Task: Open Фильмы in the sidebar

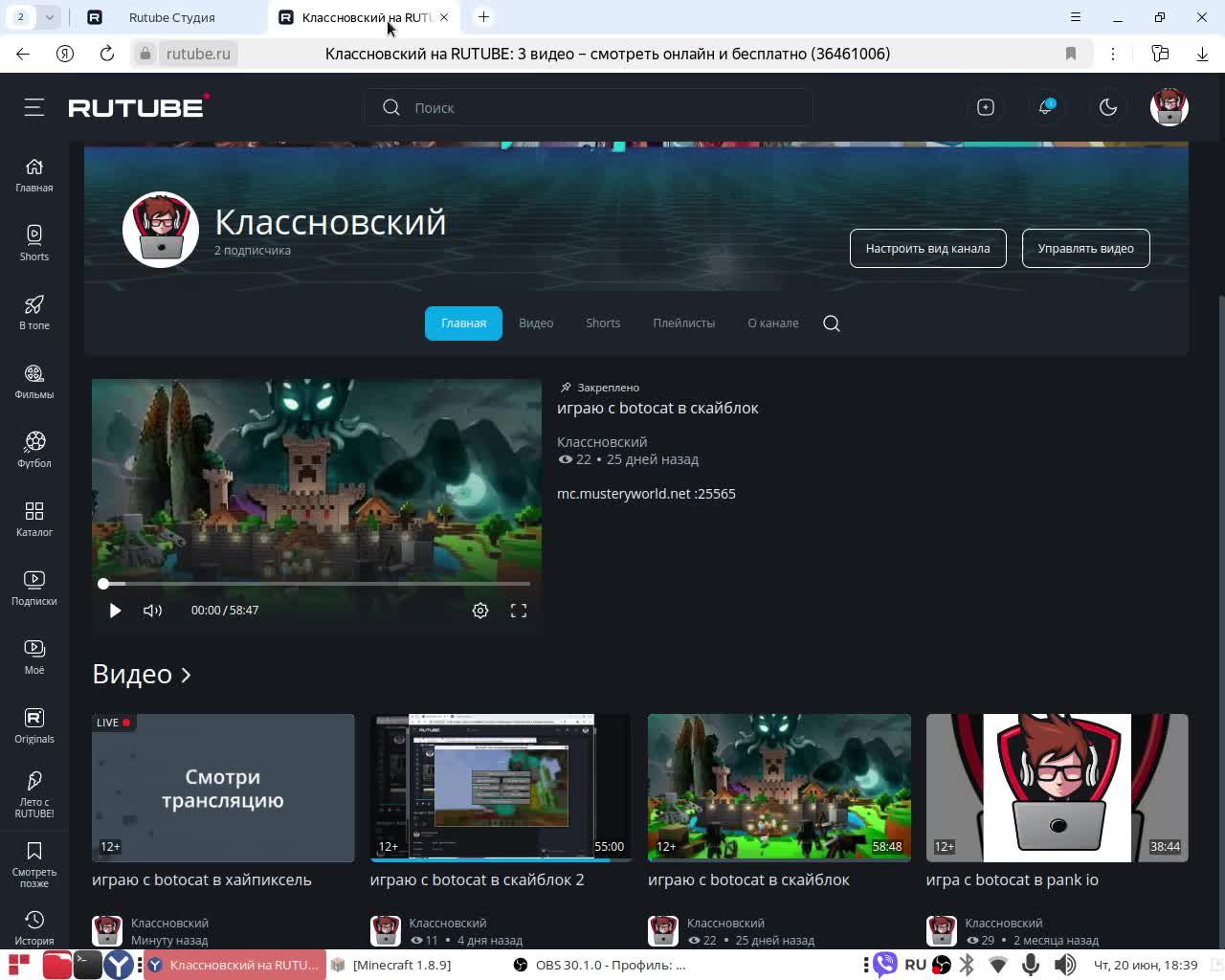Action: (34, 382)
